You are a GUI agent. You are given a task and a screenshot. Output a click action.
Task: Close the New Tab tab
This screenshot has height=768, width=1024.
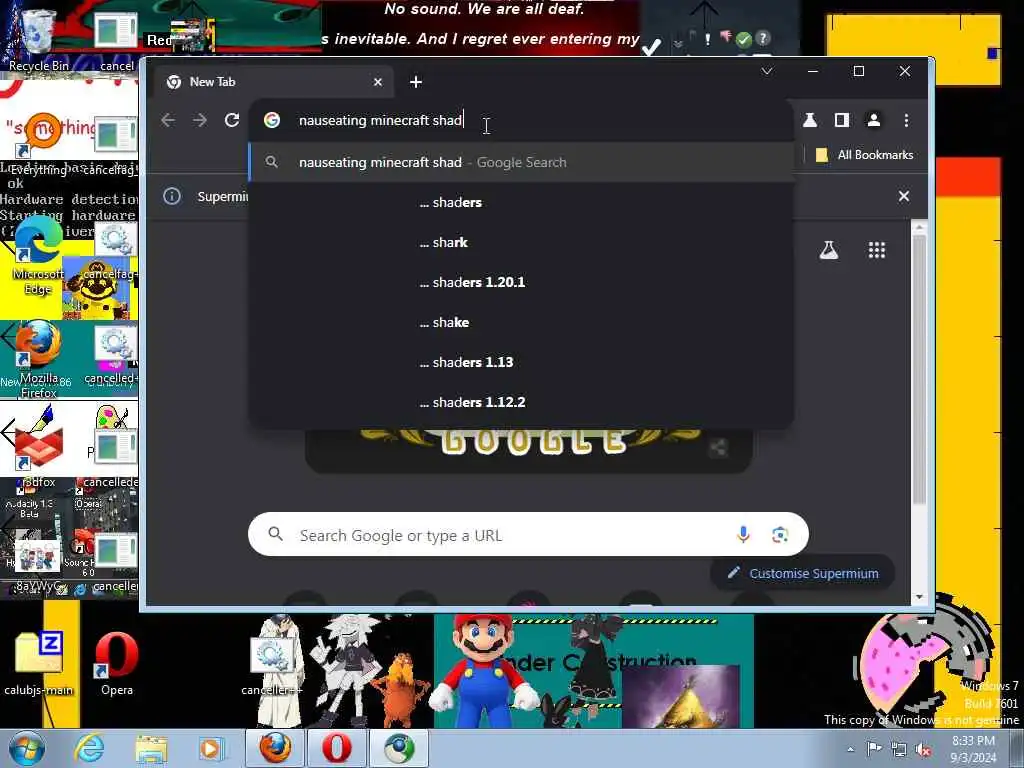[377, 82]
